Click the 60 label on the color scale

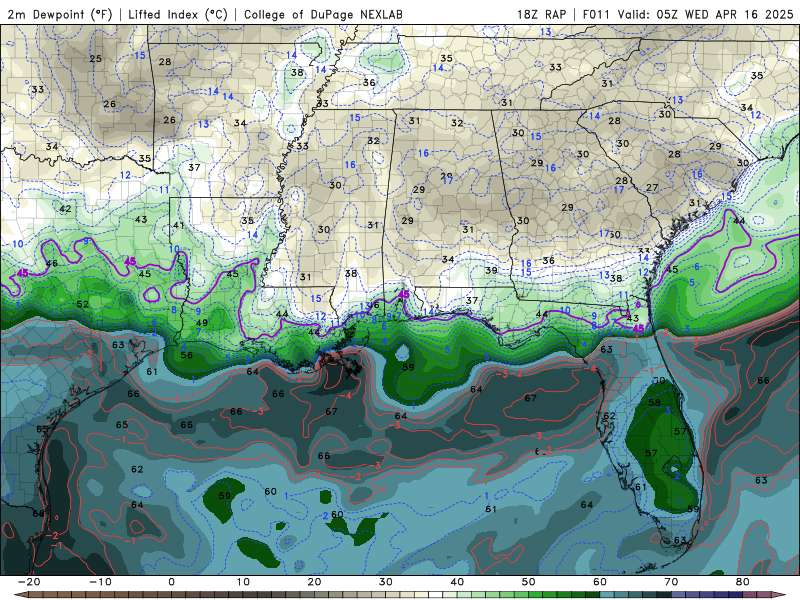tap(600, 582)
